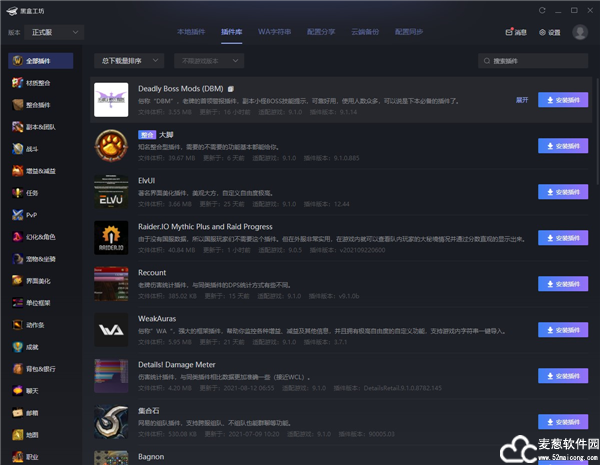Click the user avatar icon

(580, 32)
